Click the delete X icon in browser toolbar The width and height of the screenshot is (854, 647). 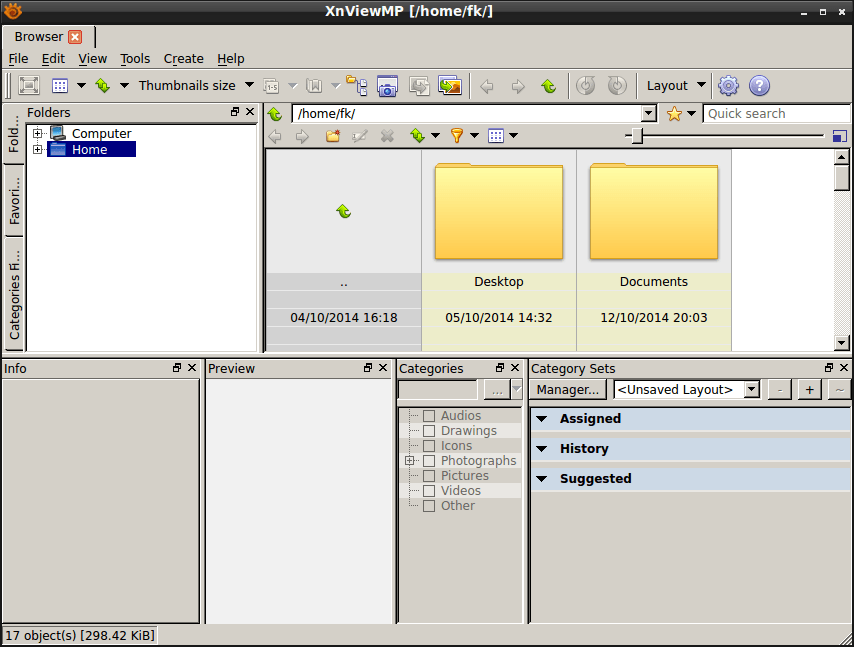(x=387, y=136)
